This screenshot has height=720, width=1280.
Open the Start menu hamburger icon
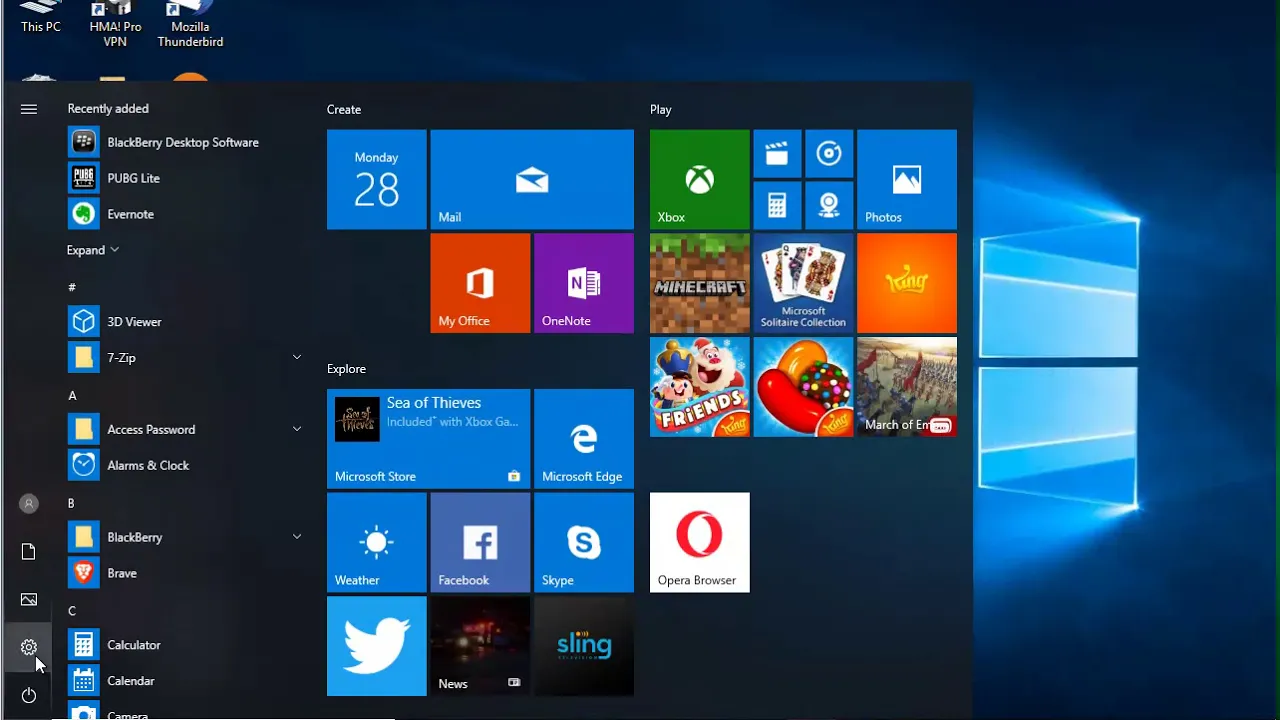29,109
